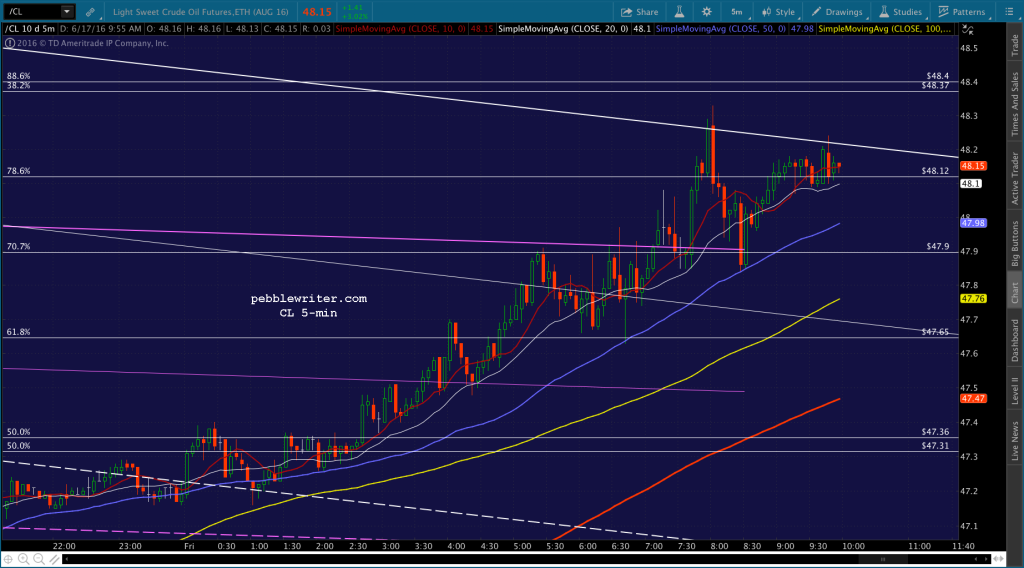Click SimpleMovingAvg (CLOSE, 100 label
This screenshot has height=568, width=1024.
tap(884, 29)
